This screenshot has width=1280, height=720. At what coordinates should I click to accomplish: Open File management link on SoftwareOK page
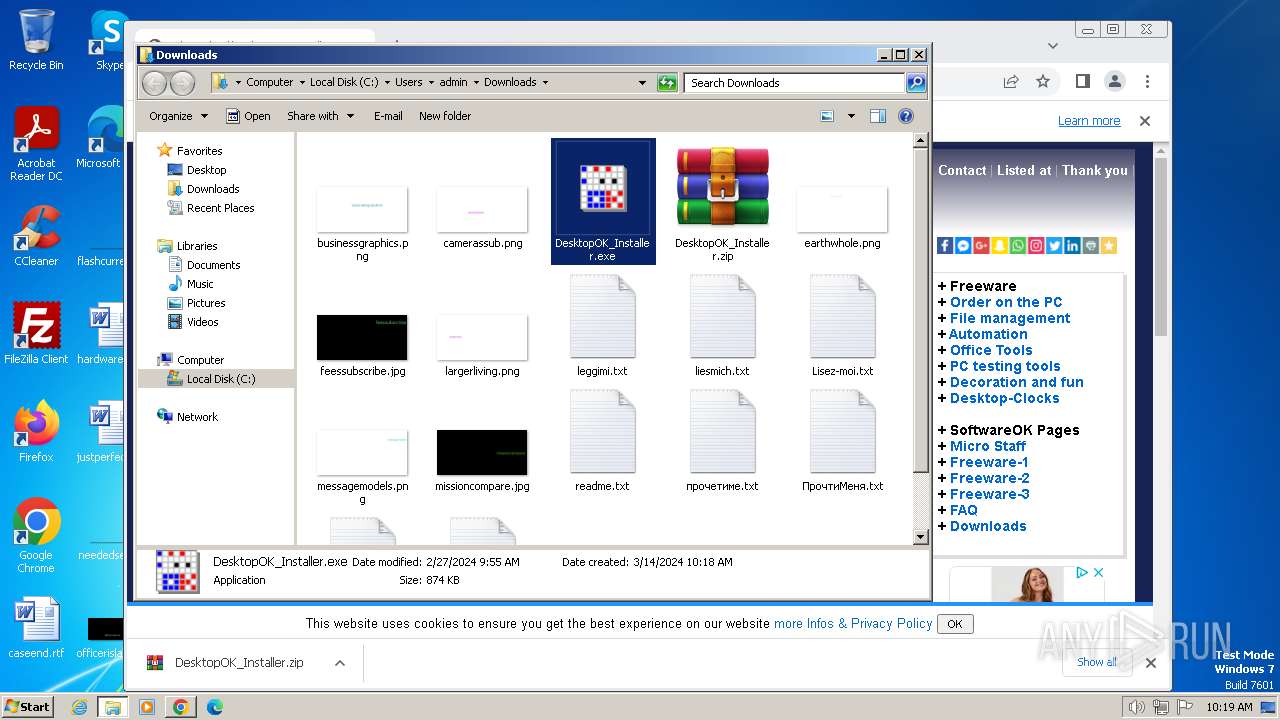coord(1010,318)
